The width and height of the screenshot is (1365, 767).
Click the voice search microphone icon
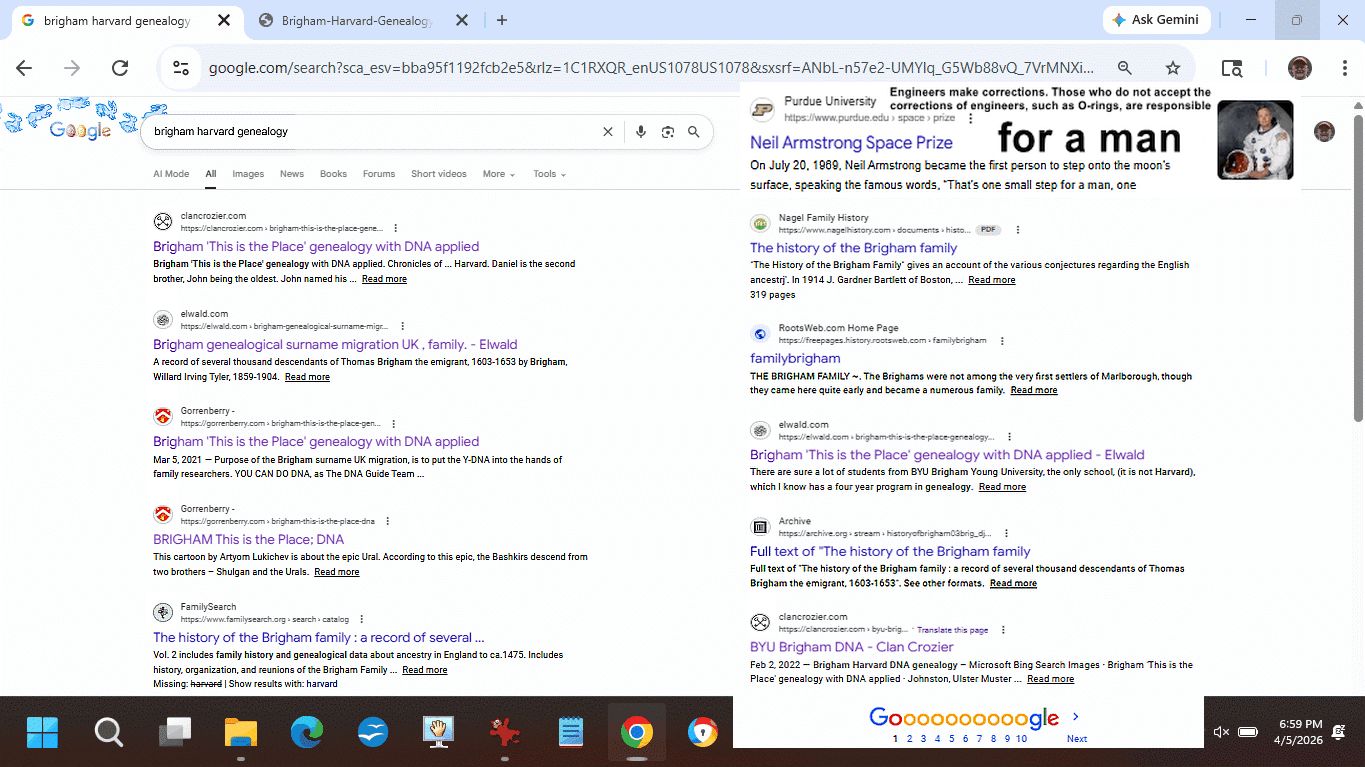tap(641, 132)
